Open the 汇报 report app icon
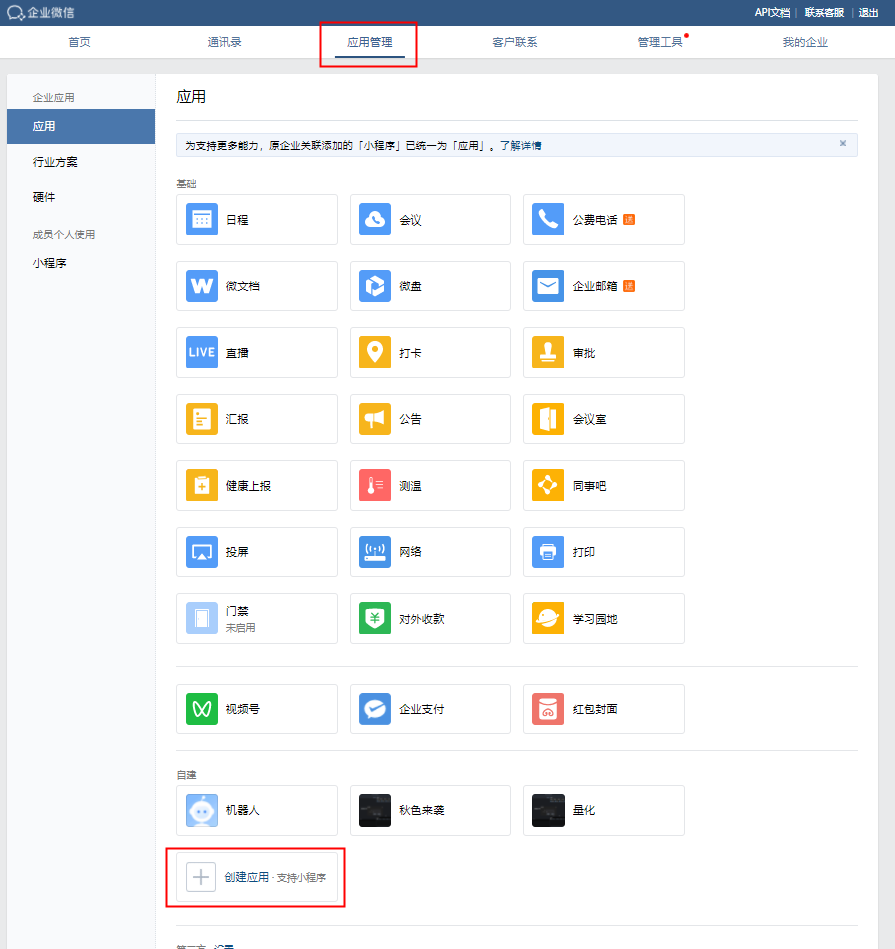The image size is (895, 949). pyautogui.click(x=202, y=419)
